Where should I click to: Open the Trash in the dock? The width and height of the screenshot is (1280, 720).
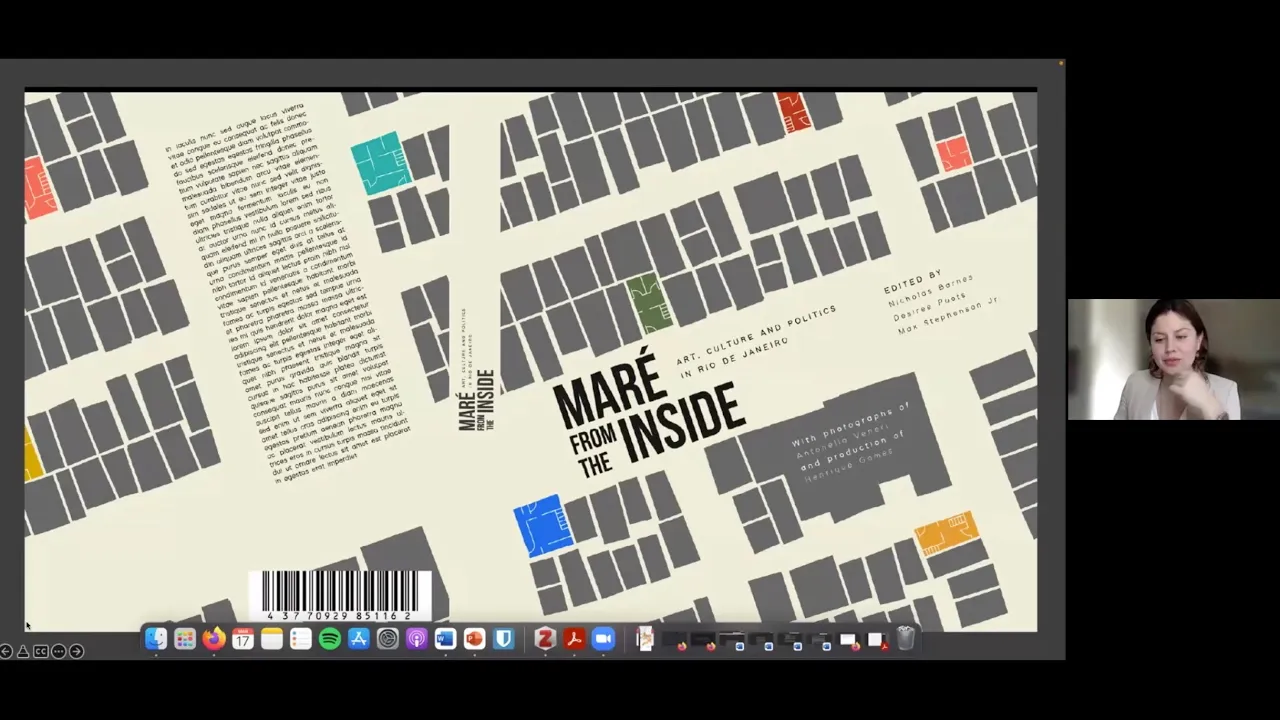tap(906, 639)
